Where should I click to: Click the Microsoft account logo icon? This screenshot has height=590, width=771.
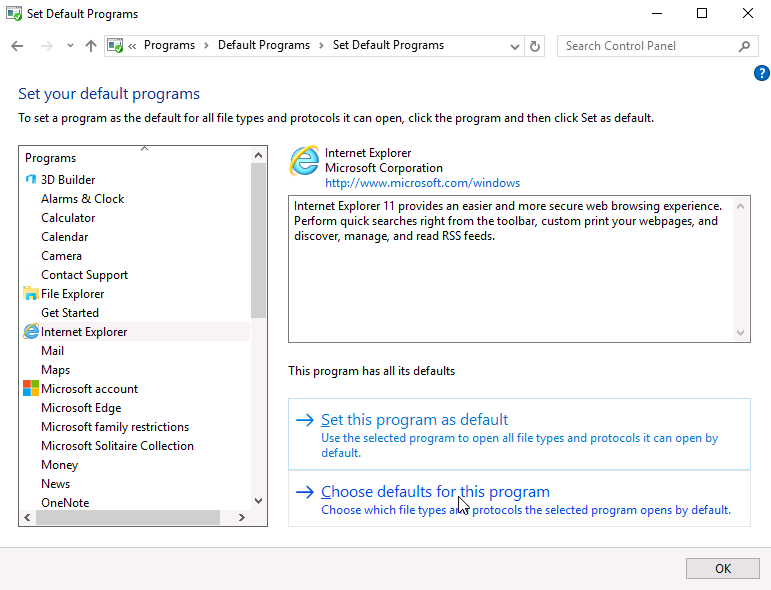tap(31, 388)
